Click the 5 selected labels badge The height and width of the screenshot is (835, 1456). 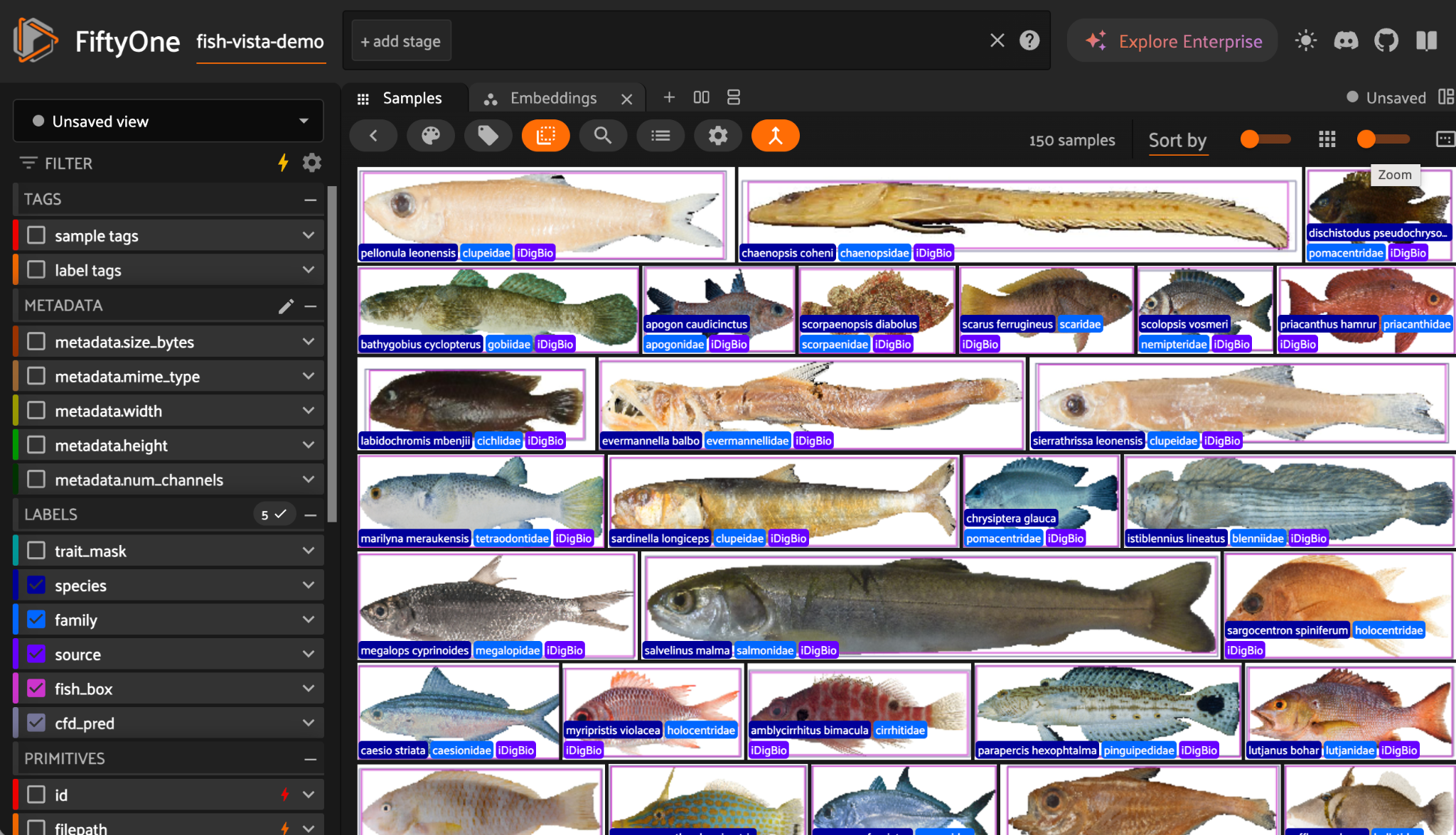pyautogui.click(x=274, y=515)
